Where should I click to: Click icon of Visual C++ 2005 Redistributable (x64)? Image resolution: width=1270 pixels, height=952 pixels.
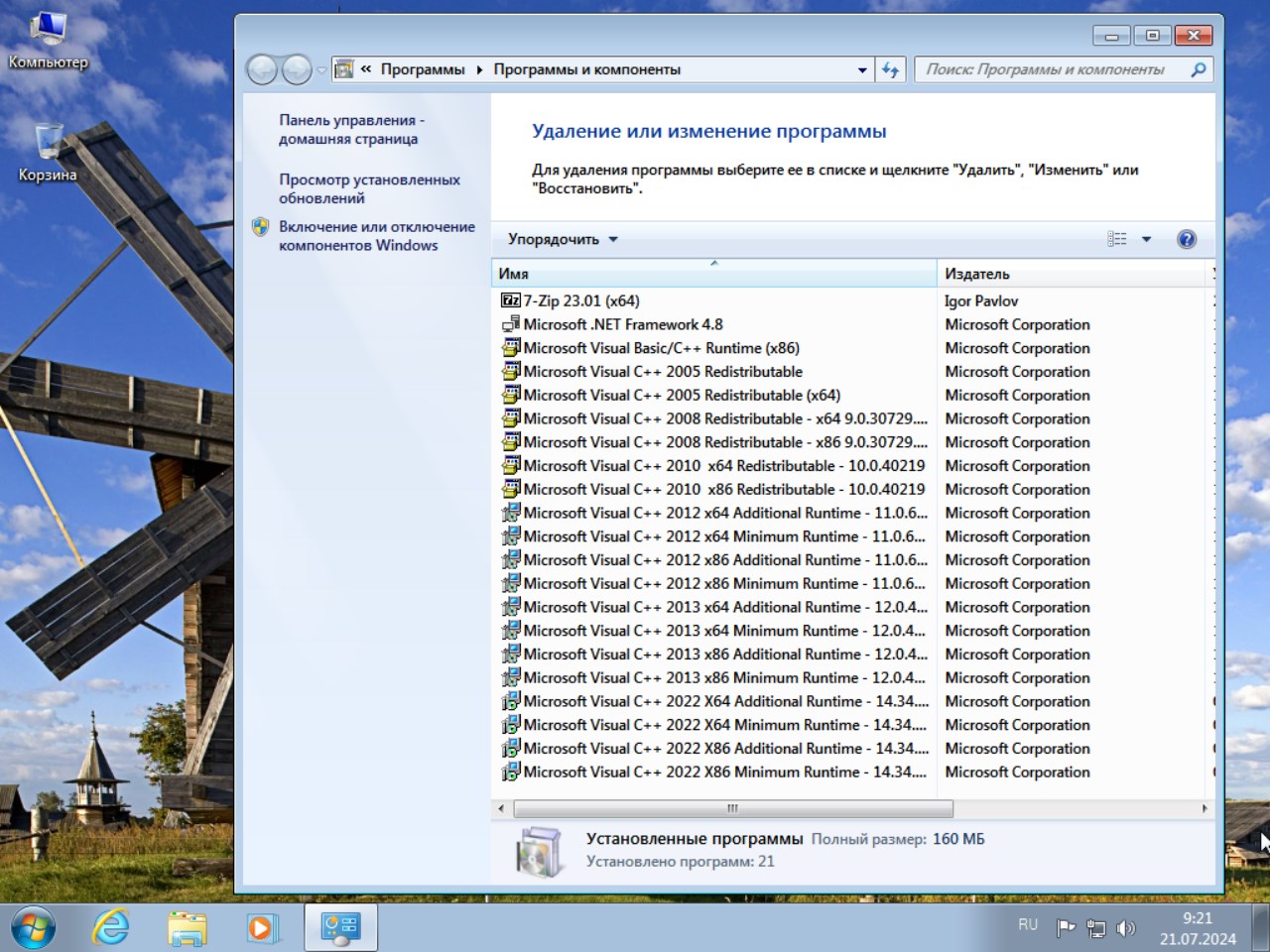point(511,395)
